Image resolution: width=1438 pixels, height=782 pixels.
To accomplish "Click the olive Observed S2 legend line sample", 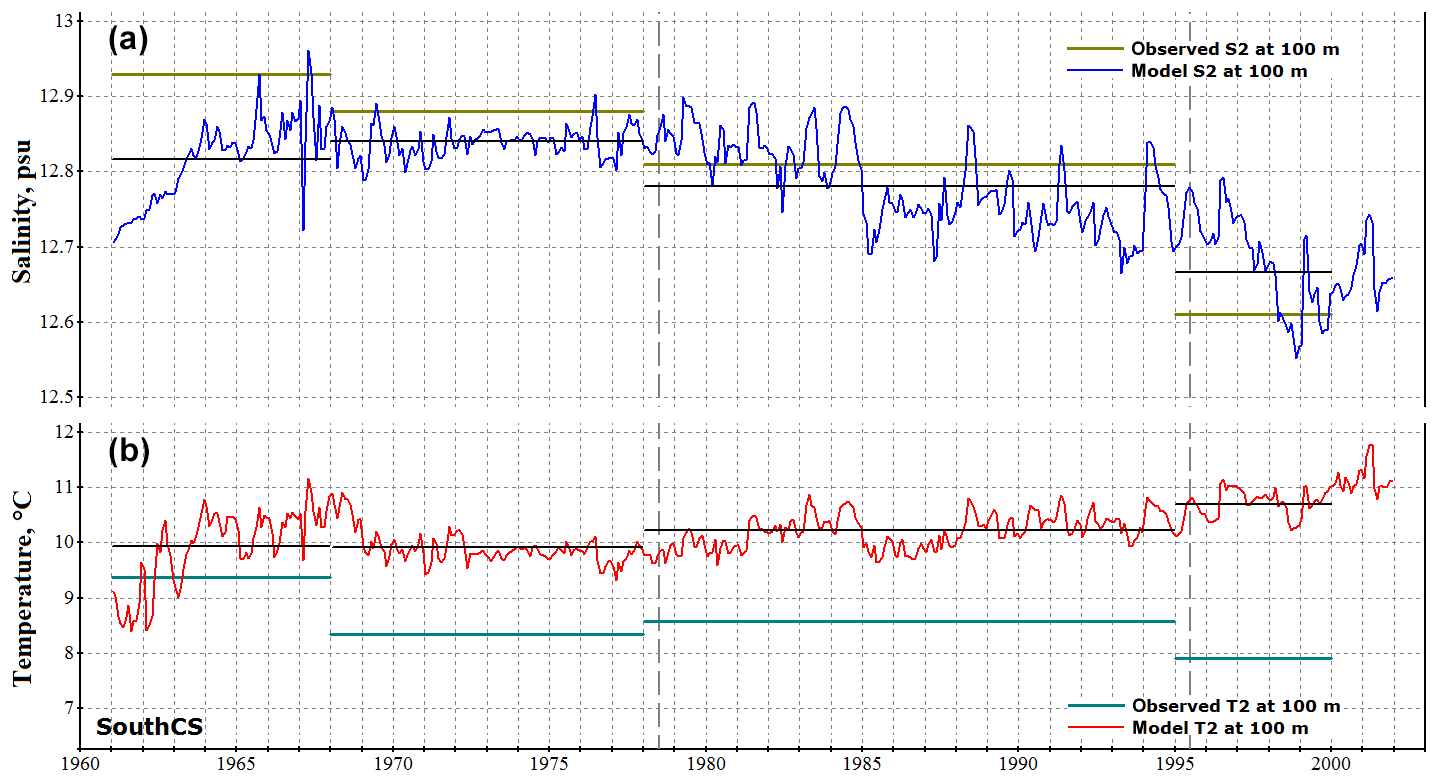I will pyautogui.click(x=1095, y=48).
